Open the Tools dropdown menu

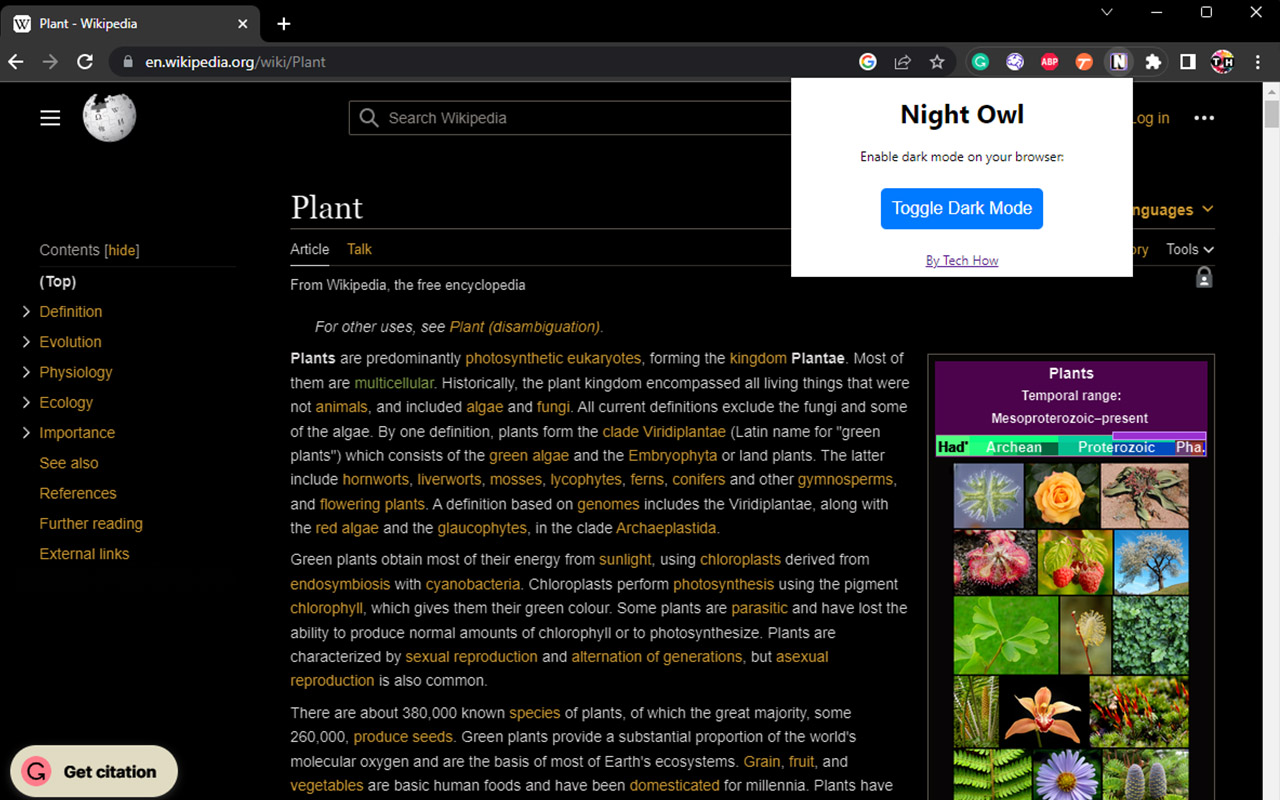click(x=1190, y=249)
